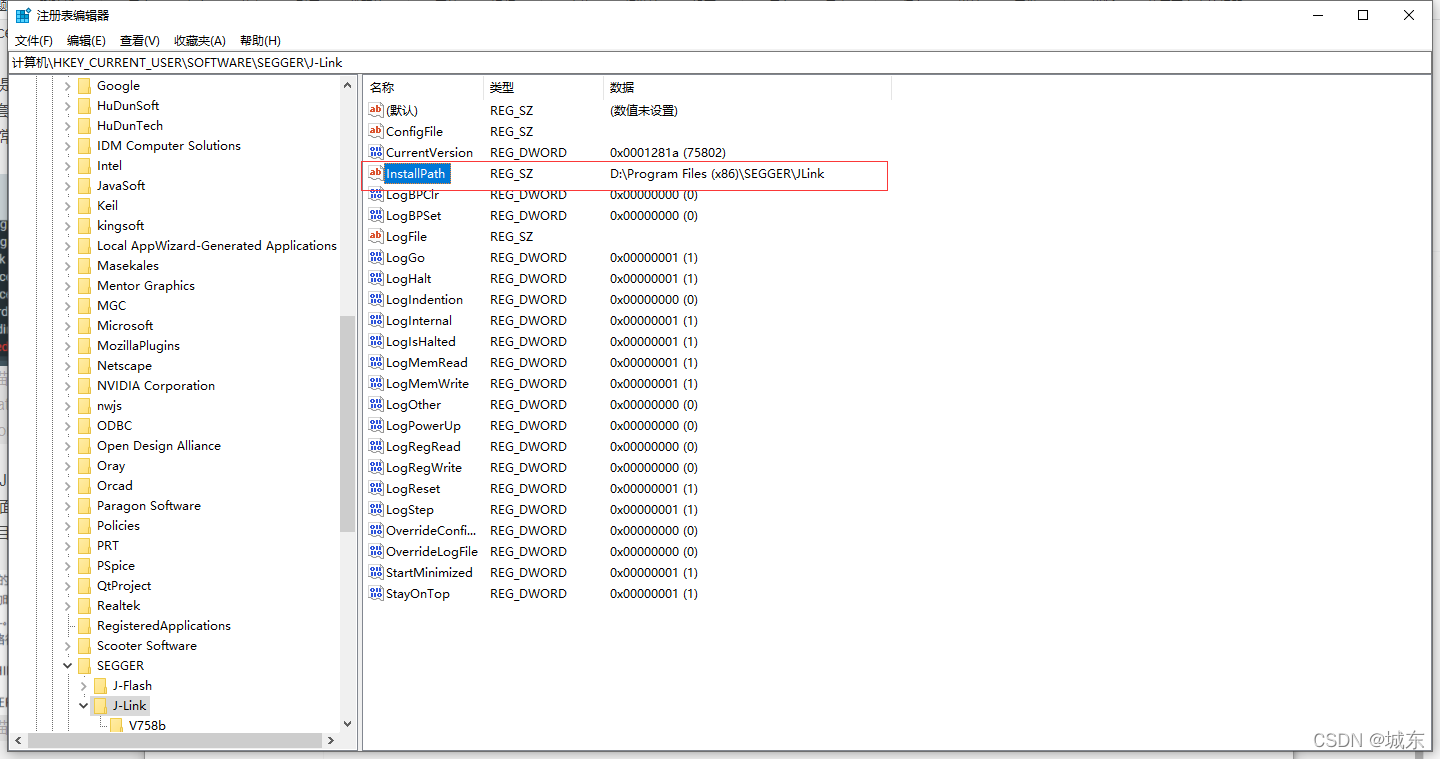This screenshot has height=759, width=1440.
Task: Click the LogGo DWORD value icon
Action: [x=376, y=257]
